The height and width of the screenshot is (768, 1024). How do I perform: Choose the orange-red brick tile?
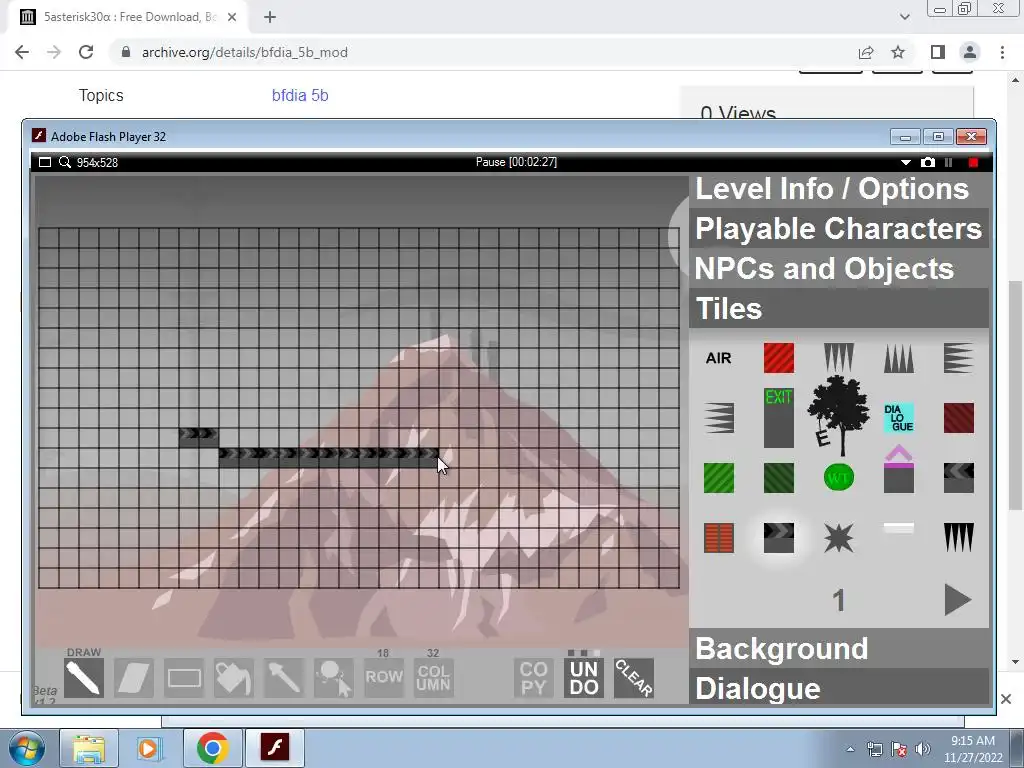tap(718, 537)
